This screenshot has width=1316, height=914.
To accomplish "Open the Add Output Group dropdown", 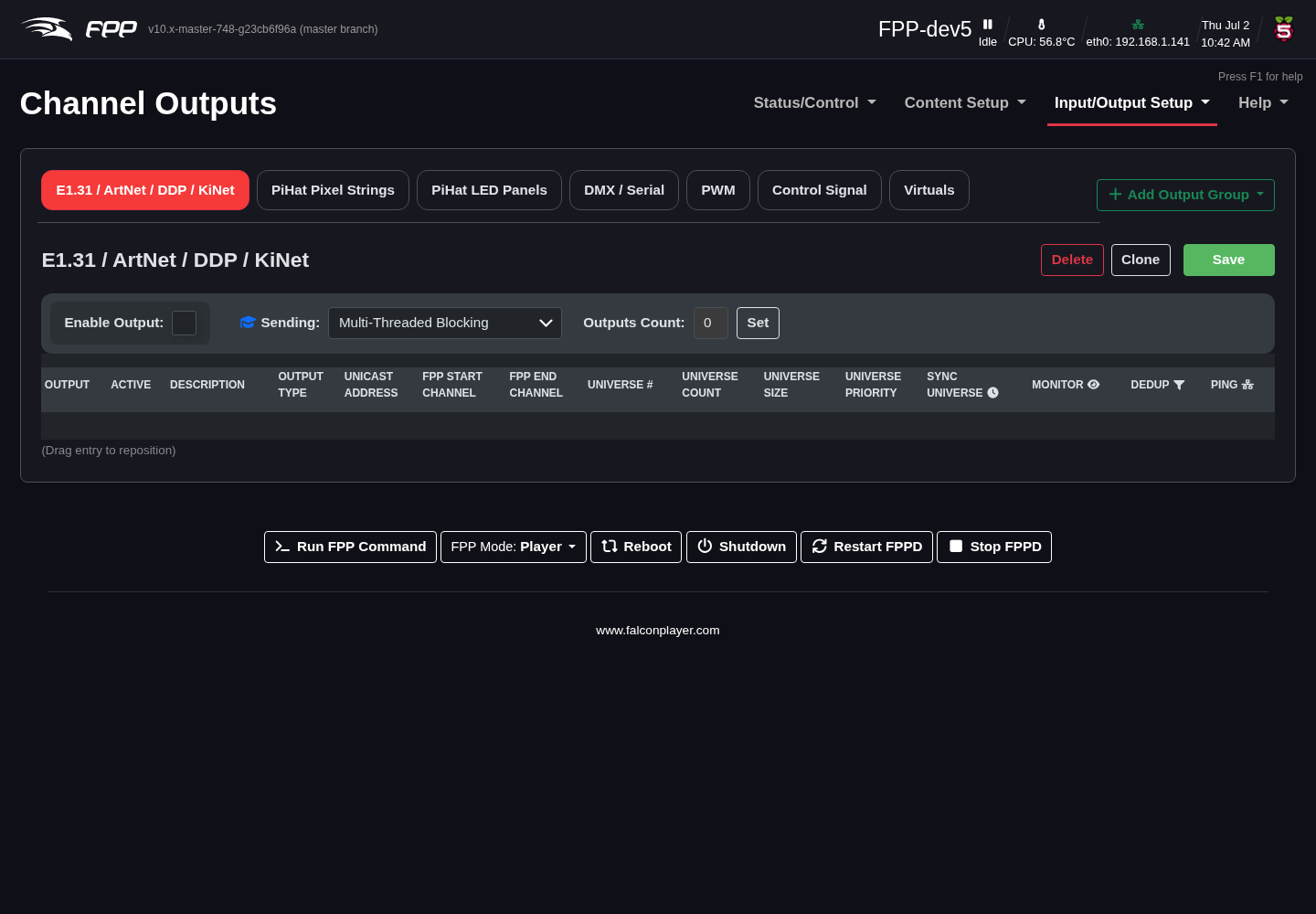I will tap(1185, 195).
